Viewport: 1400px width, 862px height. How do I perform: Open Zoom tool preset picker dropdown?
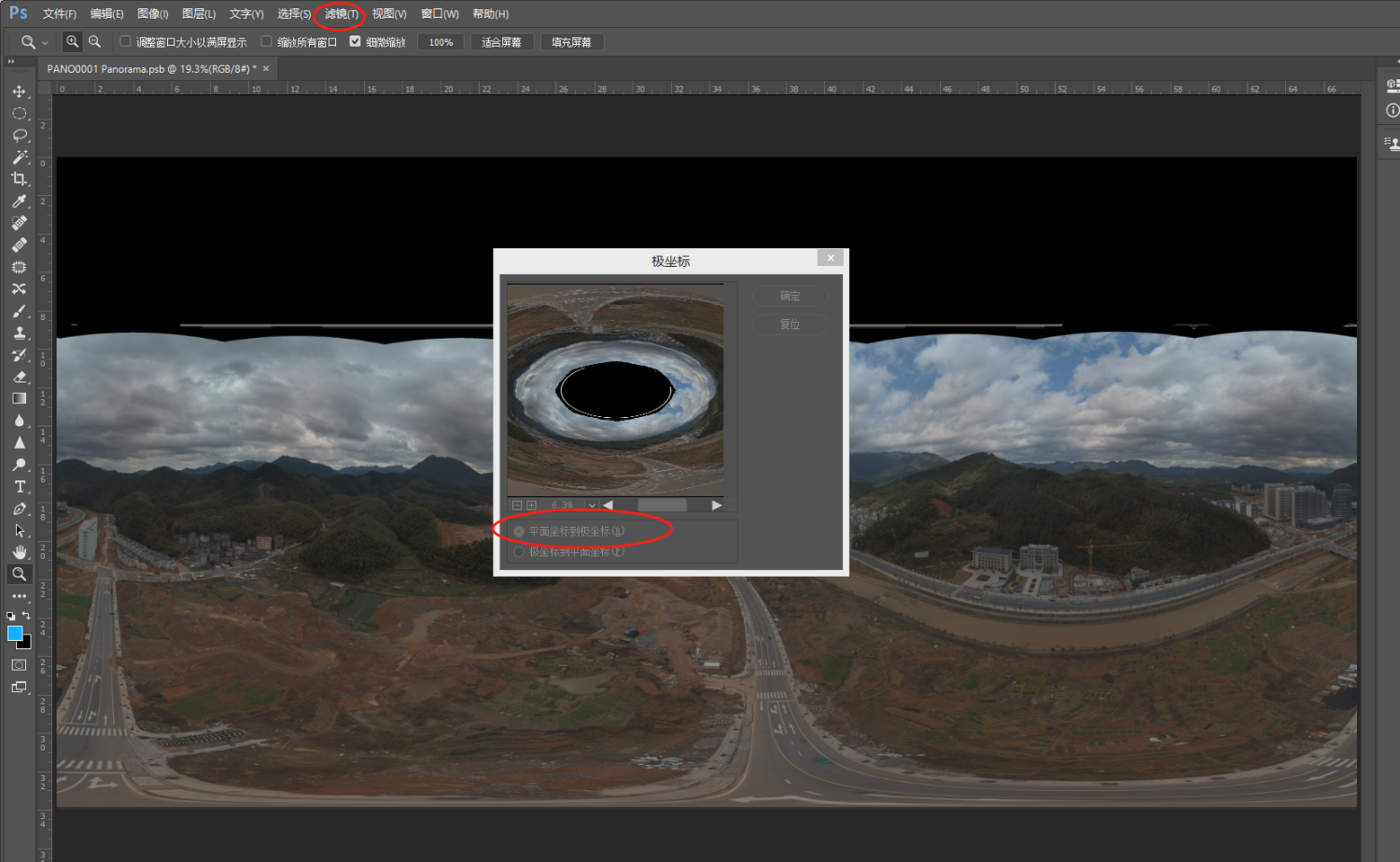pos(45,43)
